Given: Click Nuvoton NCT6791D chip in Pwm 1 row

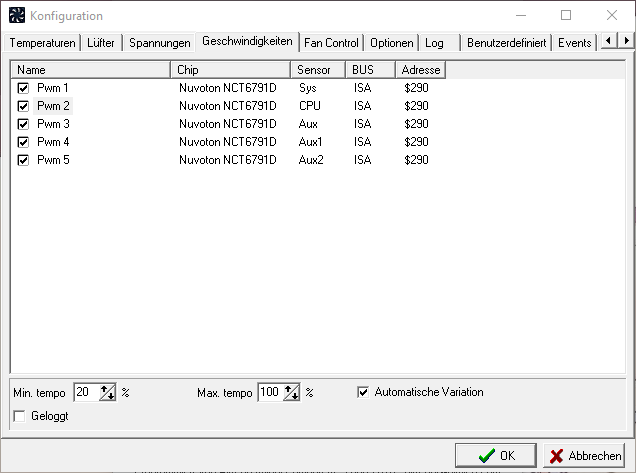Looking at the screenshot, I should point(228,88).
